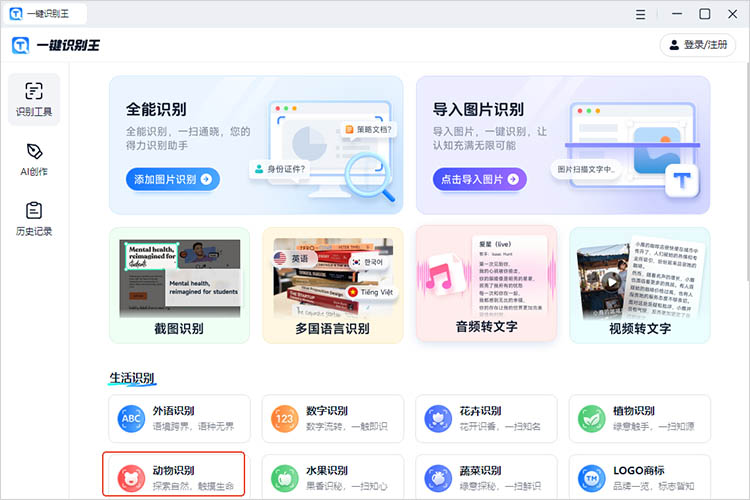Screen dimensions: 750x500
Task: Select the 花卉识别 label text
Action: (480, 411)
